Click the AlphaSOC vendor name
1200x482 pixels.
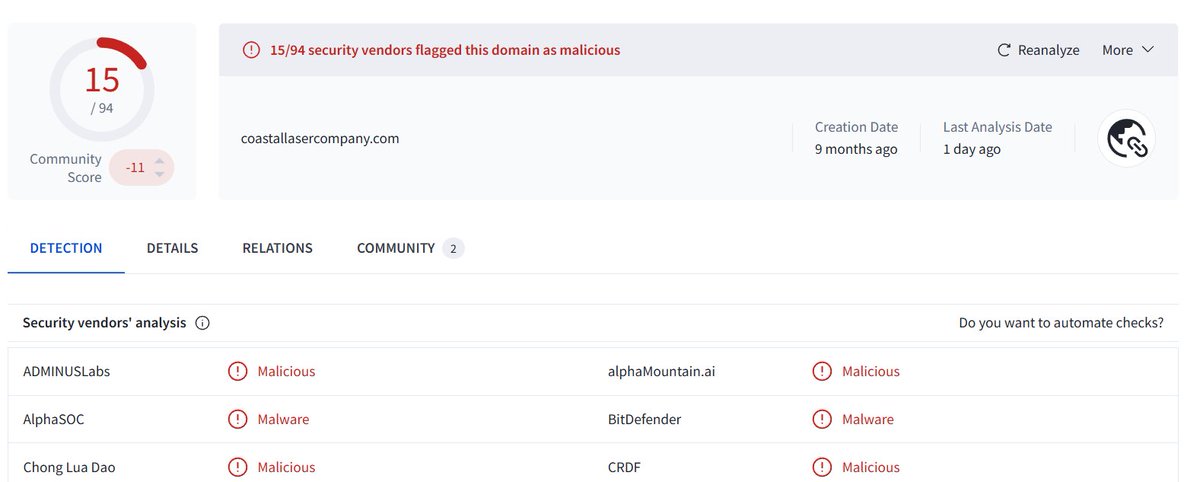coord(54,419)
